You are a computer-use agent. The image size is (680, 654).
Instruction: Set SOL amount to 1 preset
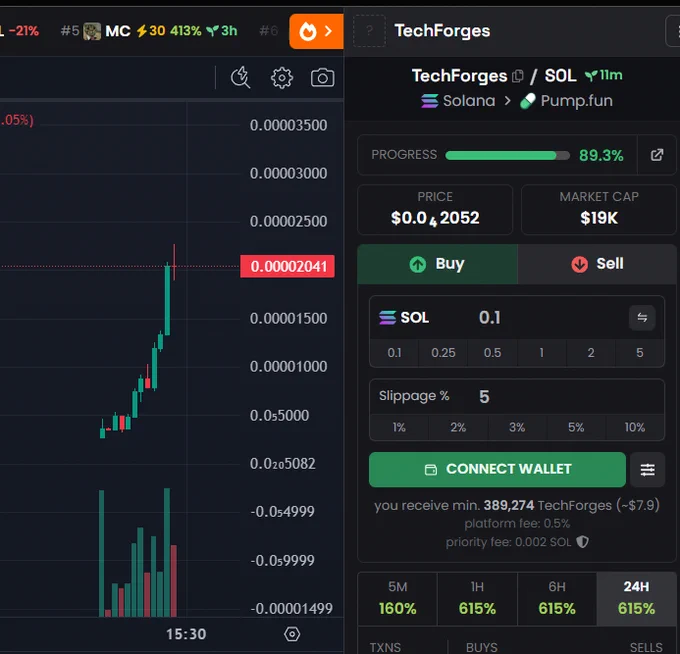(541, 353)
